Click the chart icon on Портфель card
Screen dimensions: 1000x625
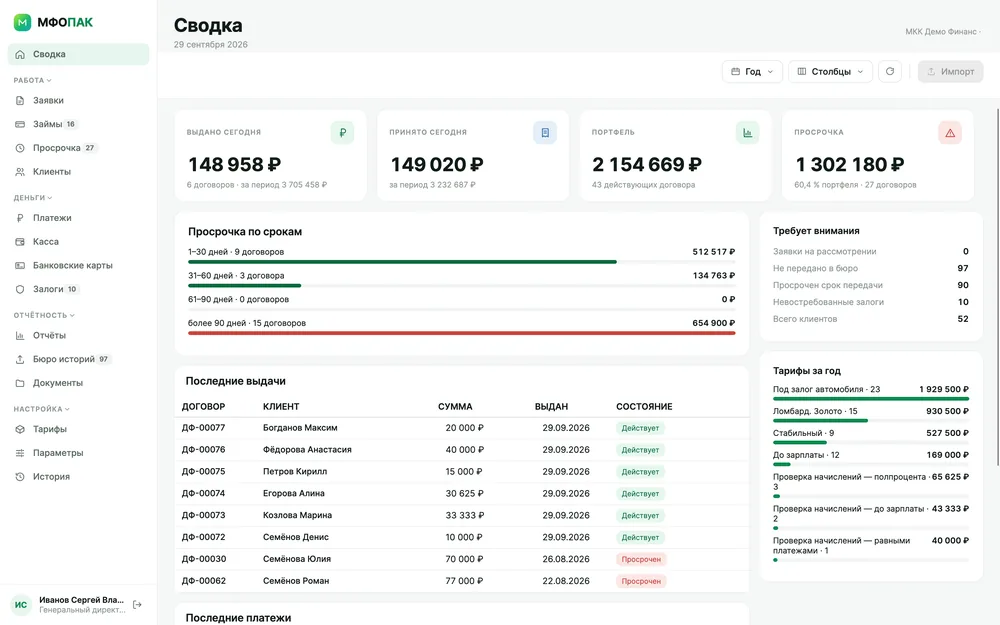pos(747,133)
